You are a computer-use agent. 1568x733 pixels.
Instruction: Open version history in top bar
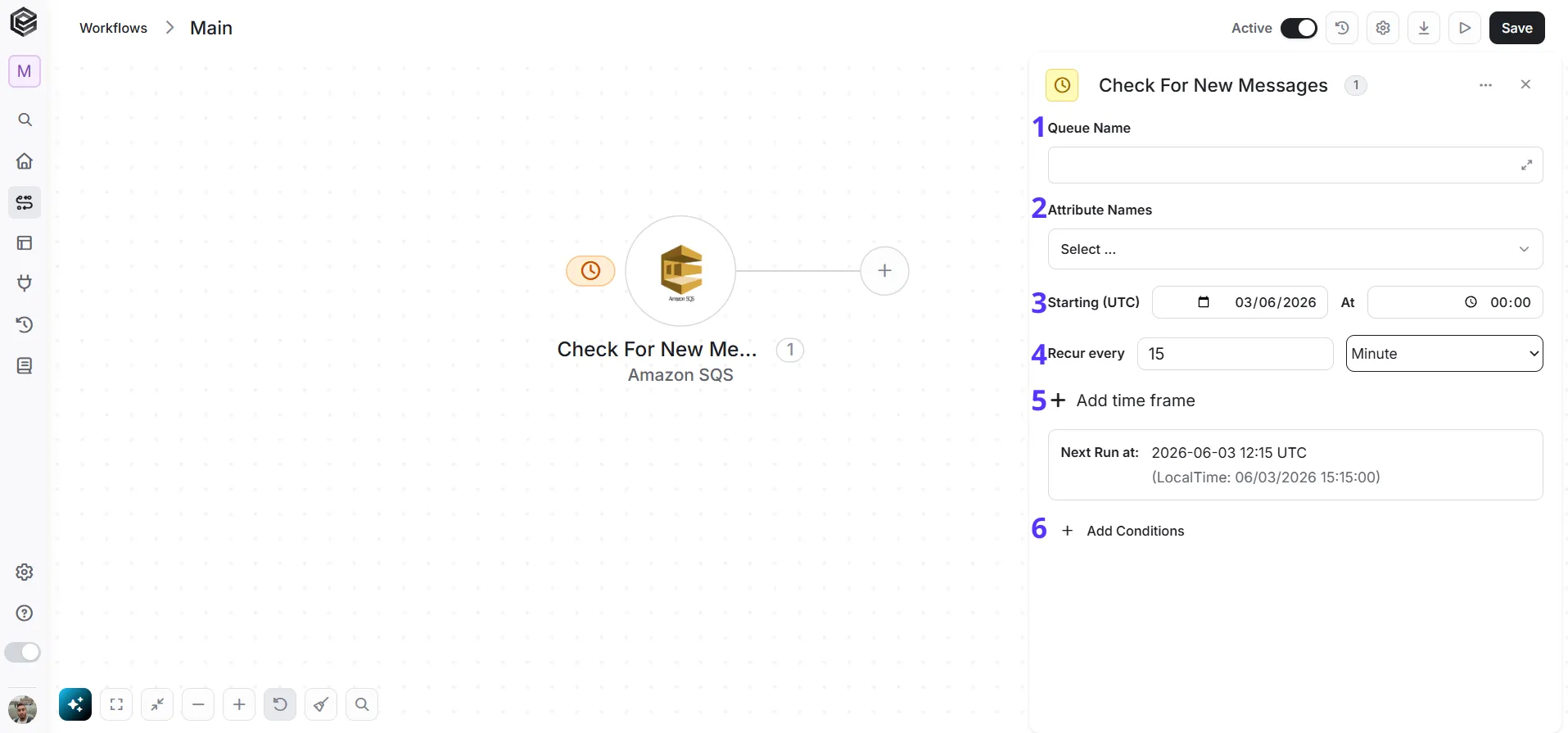click(1342, 28)
